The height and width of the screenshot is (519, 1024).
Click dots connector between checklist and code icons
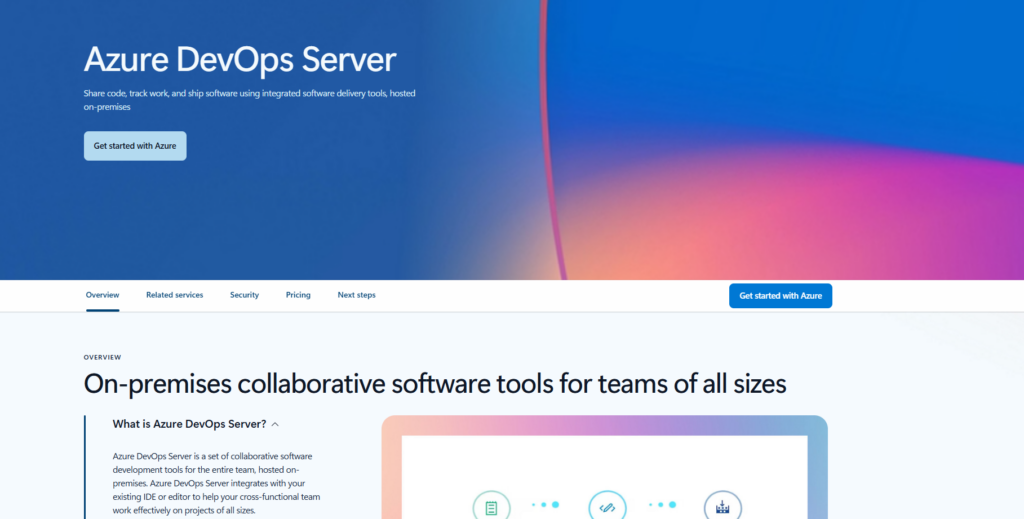(x=546, y=504)
